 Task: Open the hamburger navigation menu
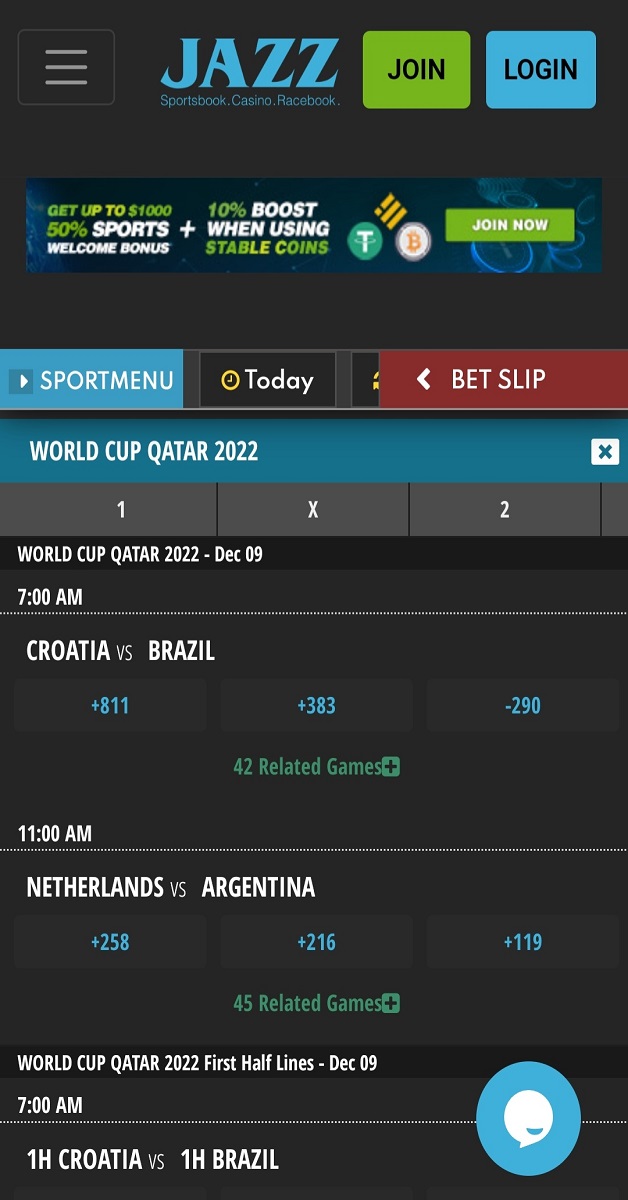[66, 68]
